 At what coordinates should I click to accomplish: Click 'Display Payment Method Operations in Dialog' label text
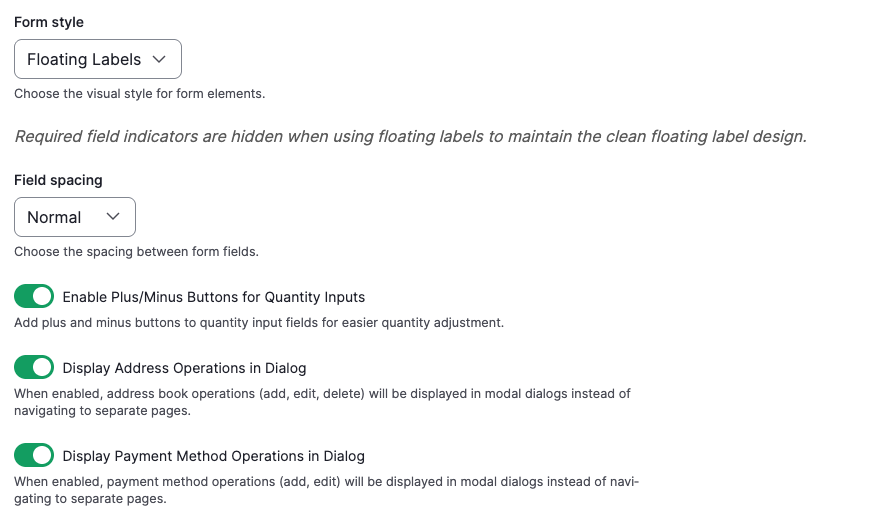coord(213,456)
